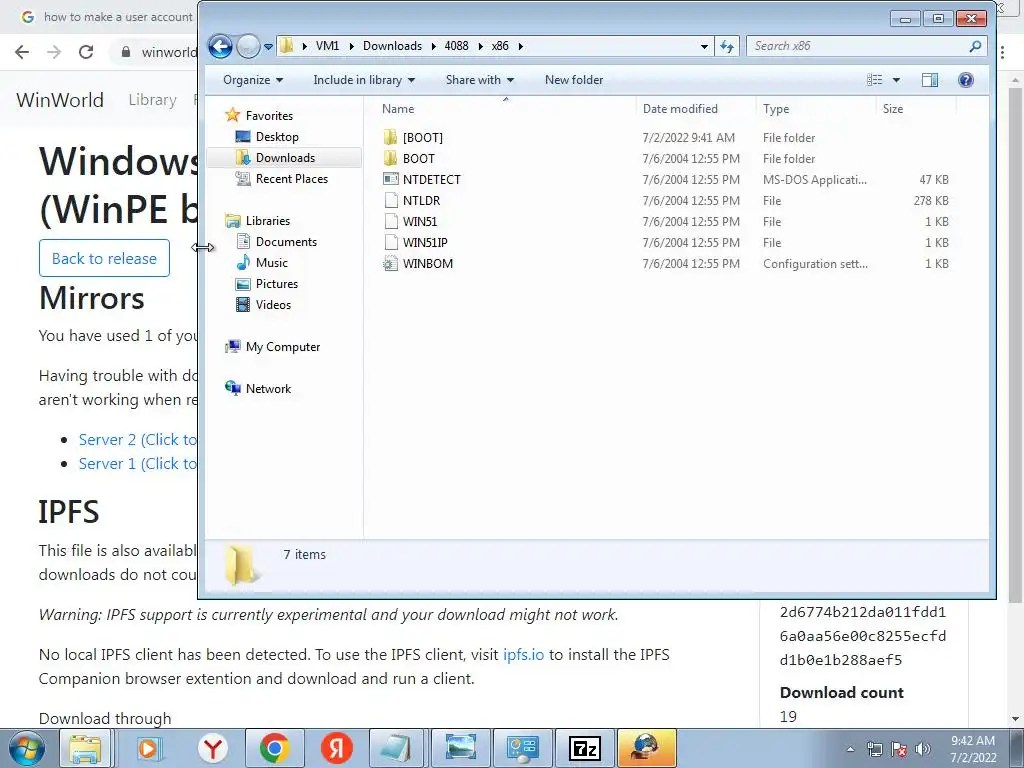
Task: Open Explorer help icon
Action: coord(966,80)
